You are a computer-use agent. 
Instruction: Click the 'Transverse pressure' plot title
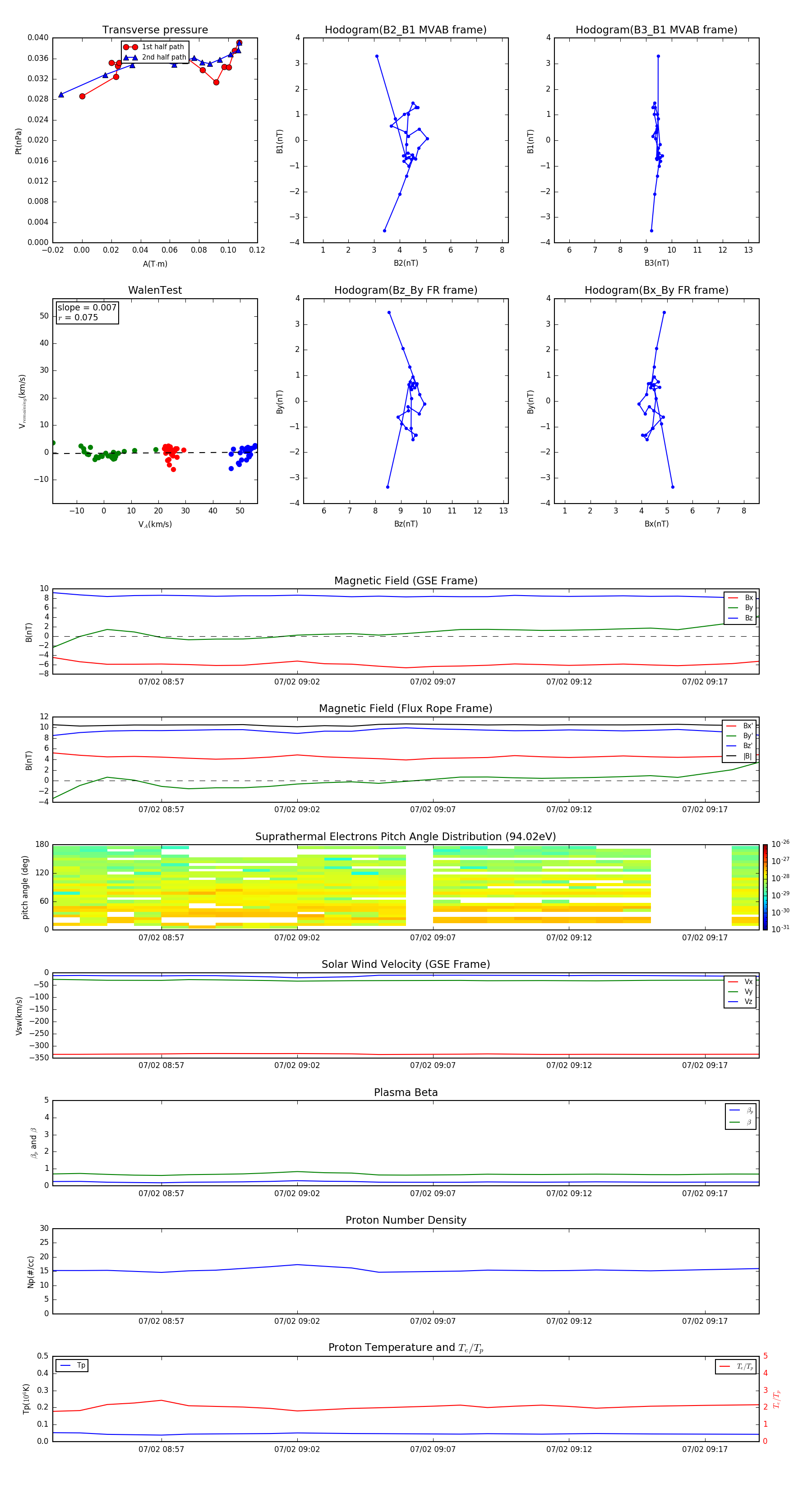155,29
